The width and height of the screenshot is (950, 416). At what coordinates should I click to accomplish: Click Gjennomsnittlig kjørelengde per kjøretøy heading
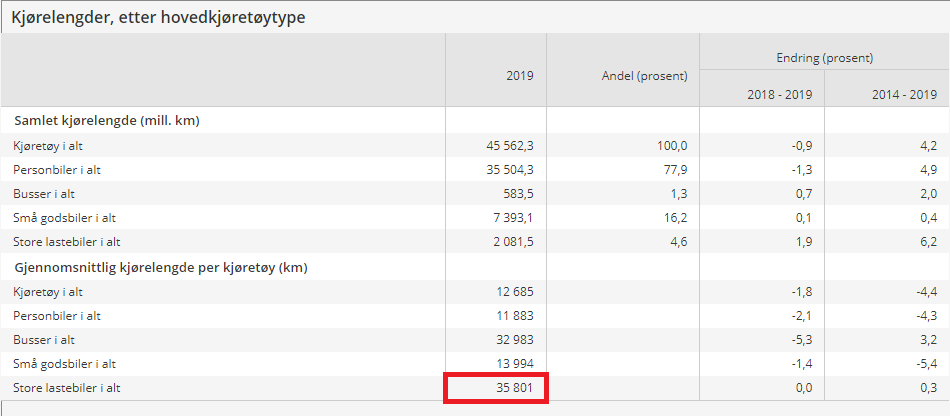(161, 268)
